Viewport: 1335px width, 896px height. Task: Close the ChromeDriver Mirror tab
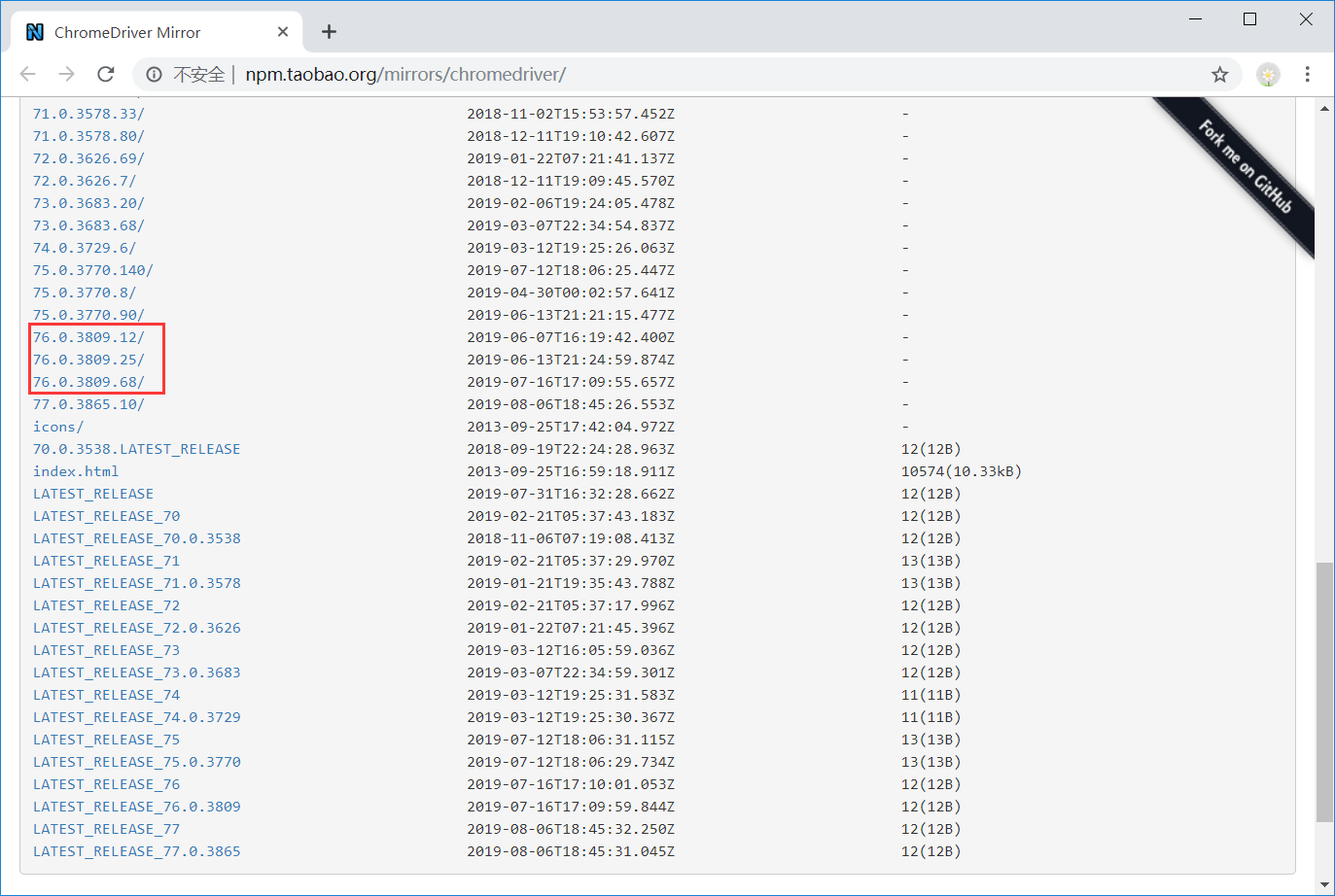(x=283, y=32)
